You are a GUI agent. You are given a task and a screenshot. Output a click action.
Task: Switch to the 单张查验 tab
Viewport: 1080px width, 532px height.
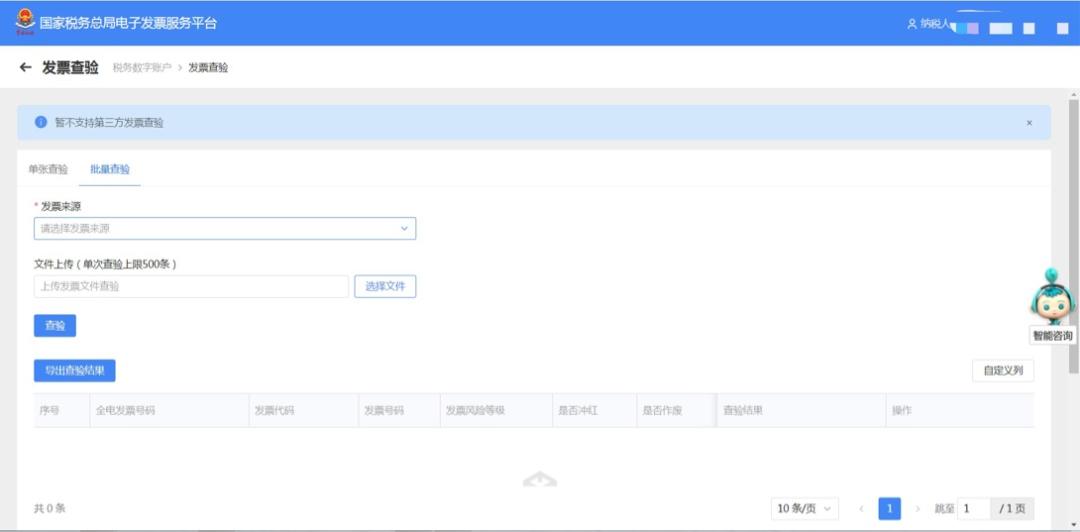tap(48, 169)
